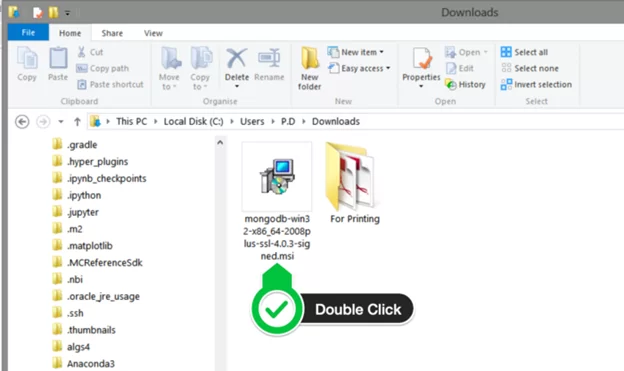This screenshot has width=624, height=371.
Task: Click Invert selection in the ribbon
Action: (536, 84)
